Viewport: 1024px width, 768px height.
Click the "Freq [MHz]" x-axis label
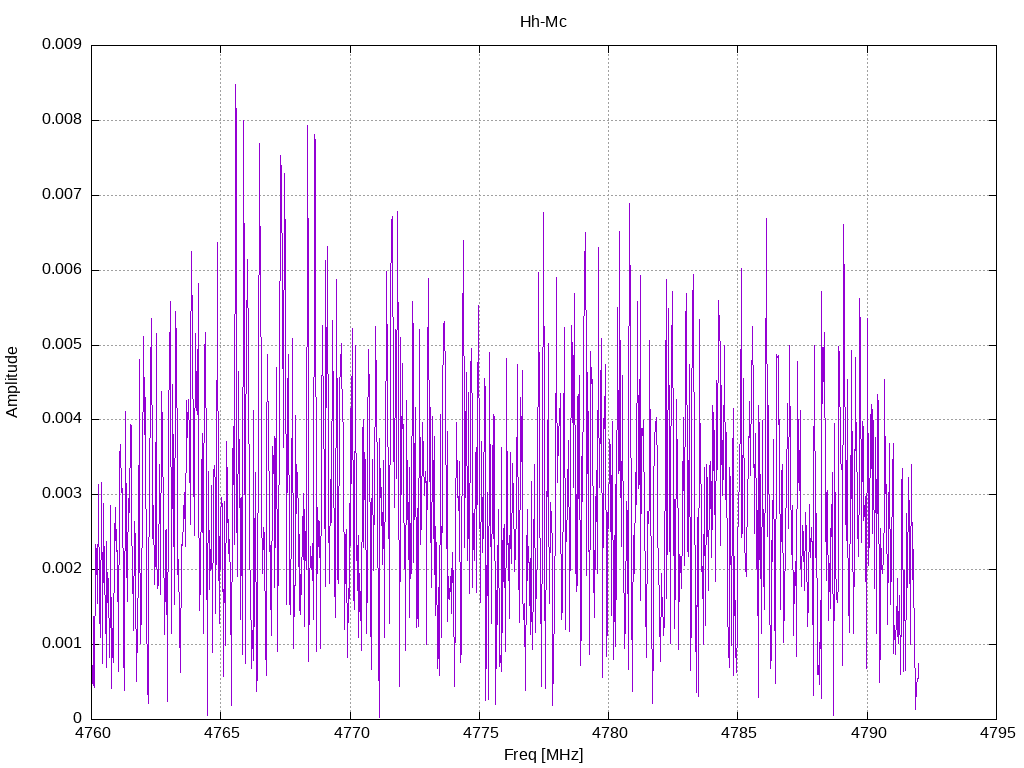click(543, 755)
